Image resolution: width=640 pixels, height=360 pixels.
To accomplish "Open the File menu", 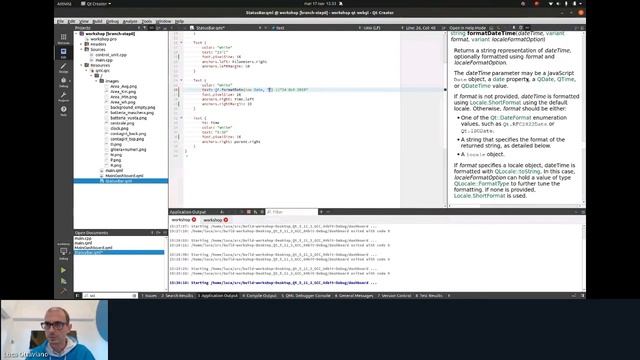I will (60, 21).
